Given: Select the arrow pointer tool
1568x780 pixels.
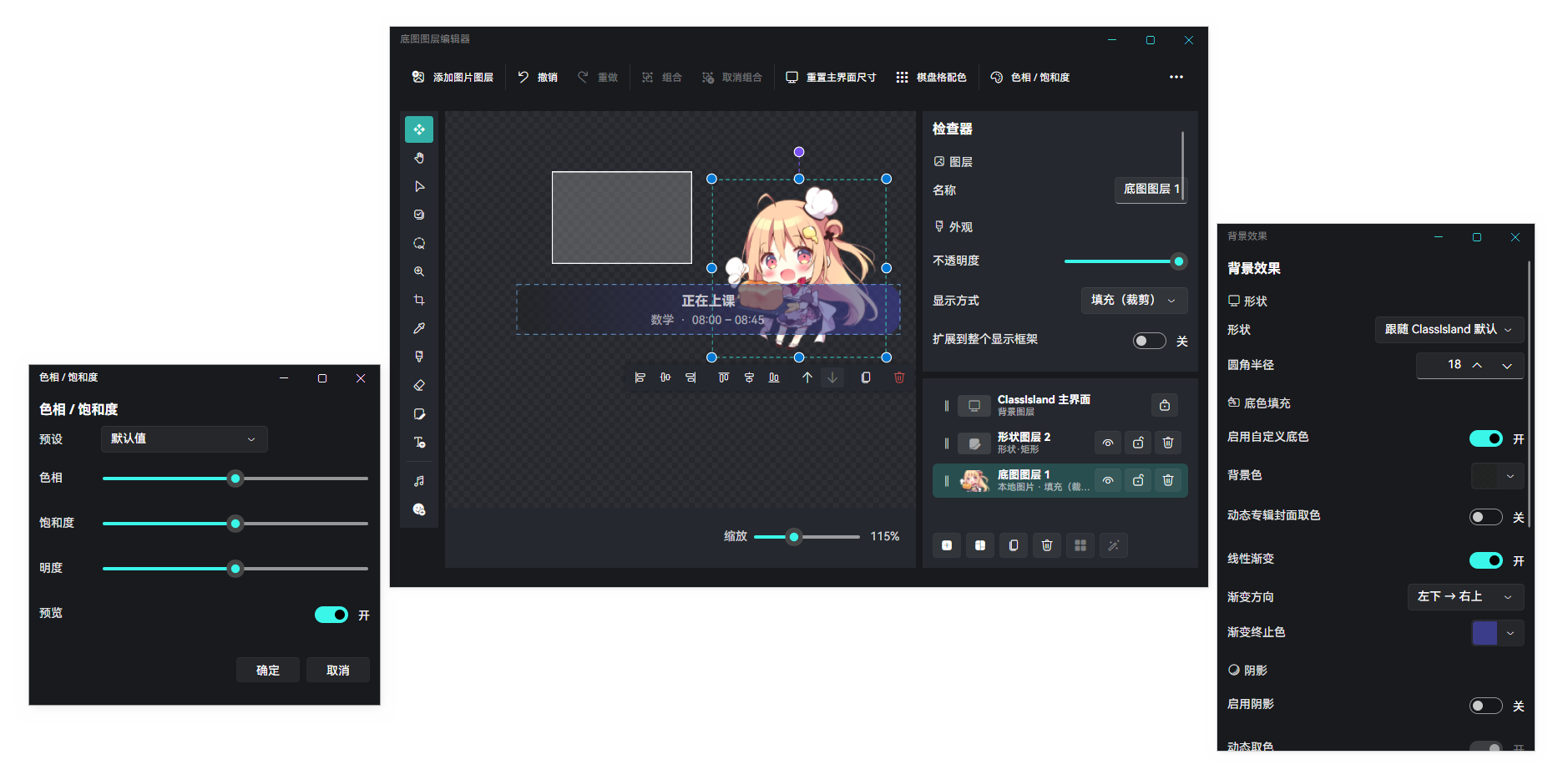Looking at the screenshot, I should 419,186.
